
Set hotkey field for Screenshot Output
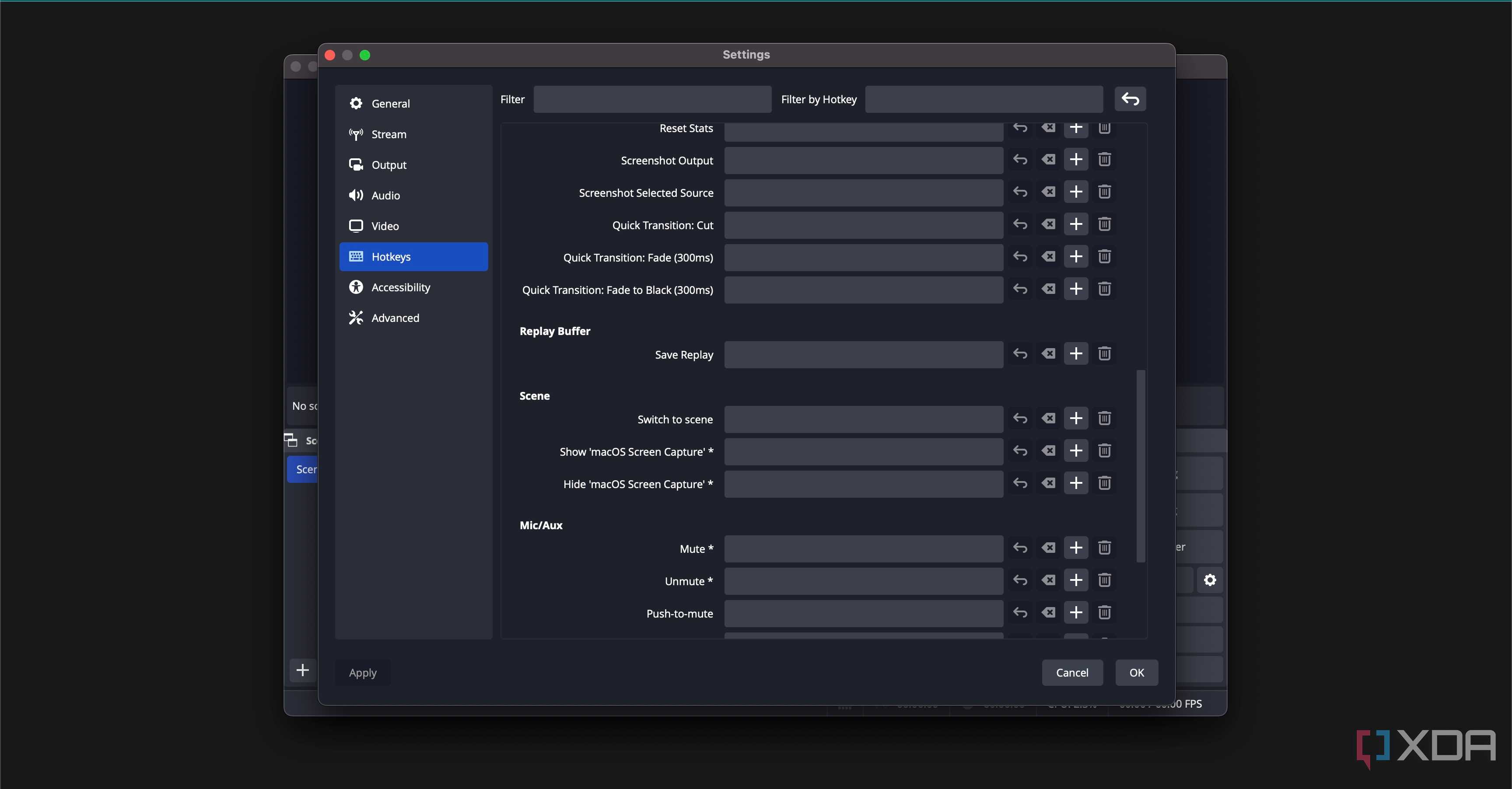click(x=864, y=160)
